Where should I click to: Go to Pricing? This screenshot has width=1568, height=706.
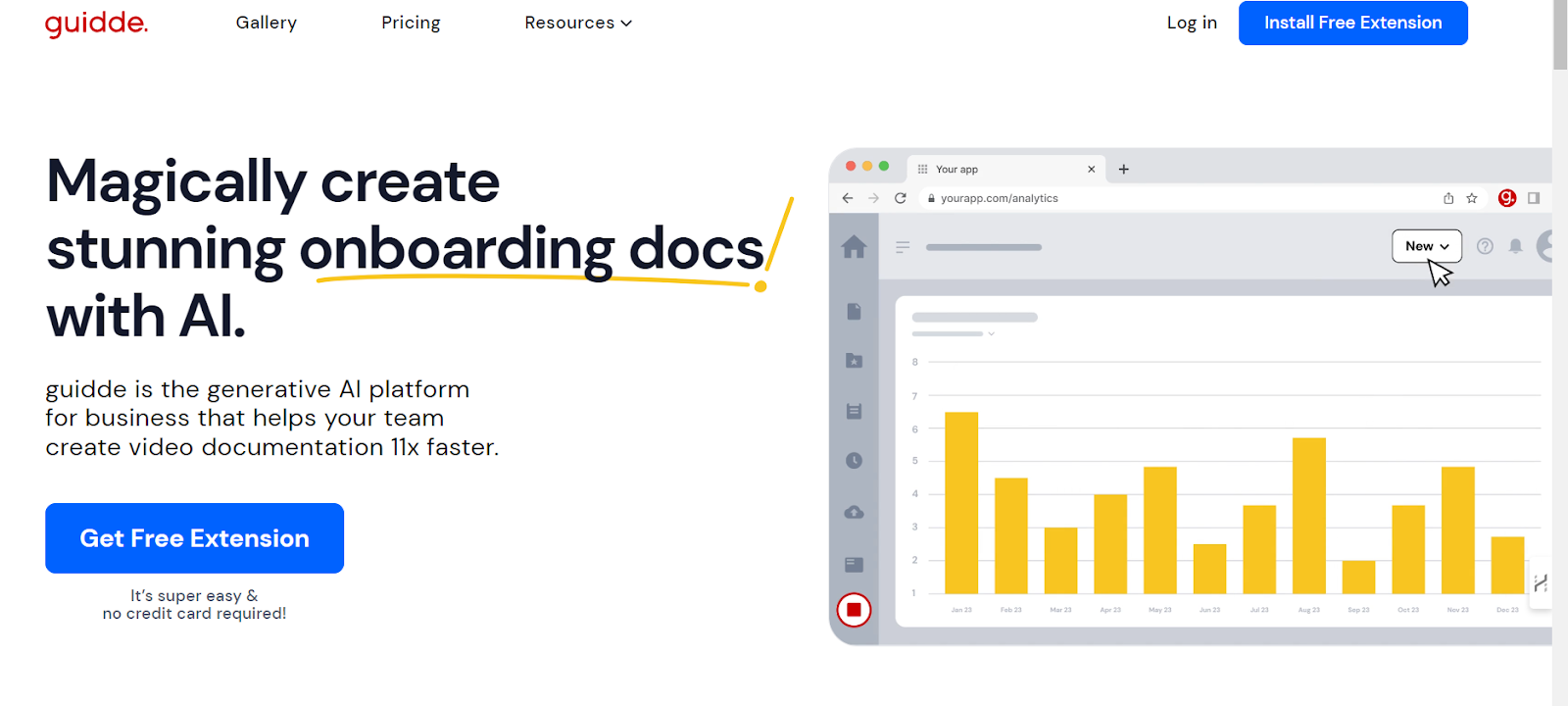(x=411, y=23)
